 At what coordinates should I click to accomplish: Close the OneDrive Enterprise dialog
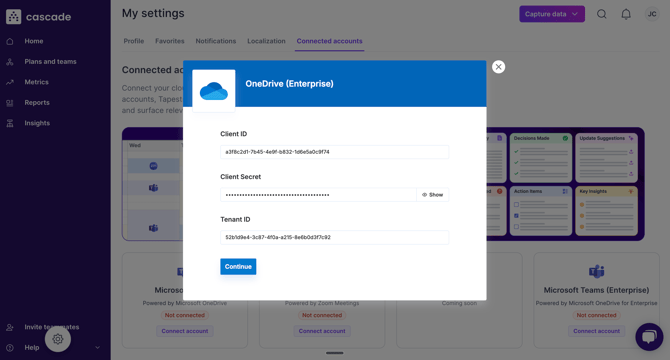tap(498, 67)
